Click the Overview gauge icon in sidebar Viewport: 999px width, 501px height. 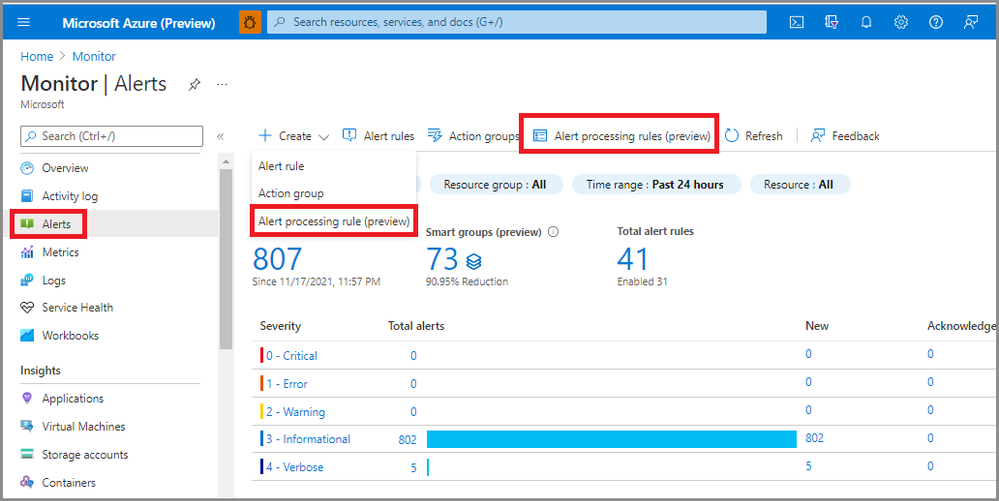click(x=27, y=168)
